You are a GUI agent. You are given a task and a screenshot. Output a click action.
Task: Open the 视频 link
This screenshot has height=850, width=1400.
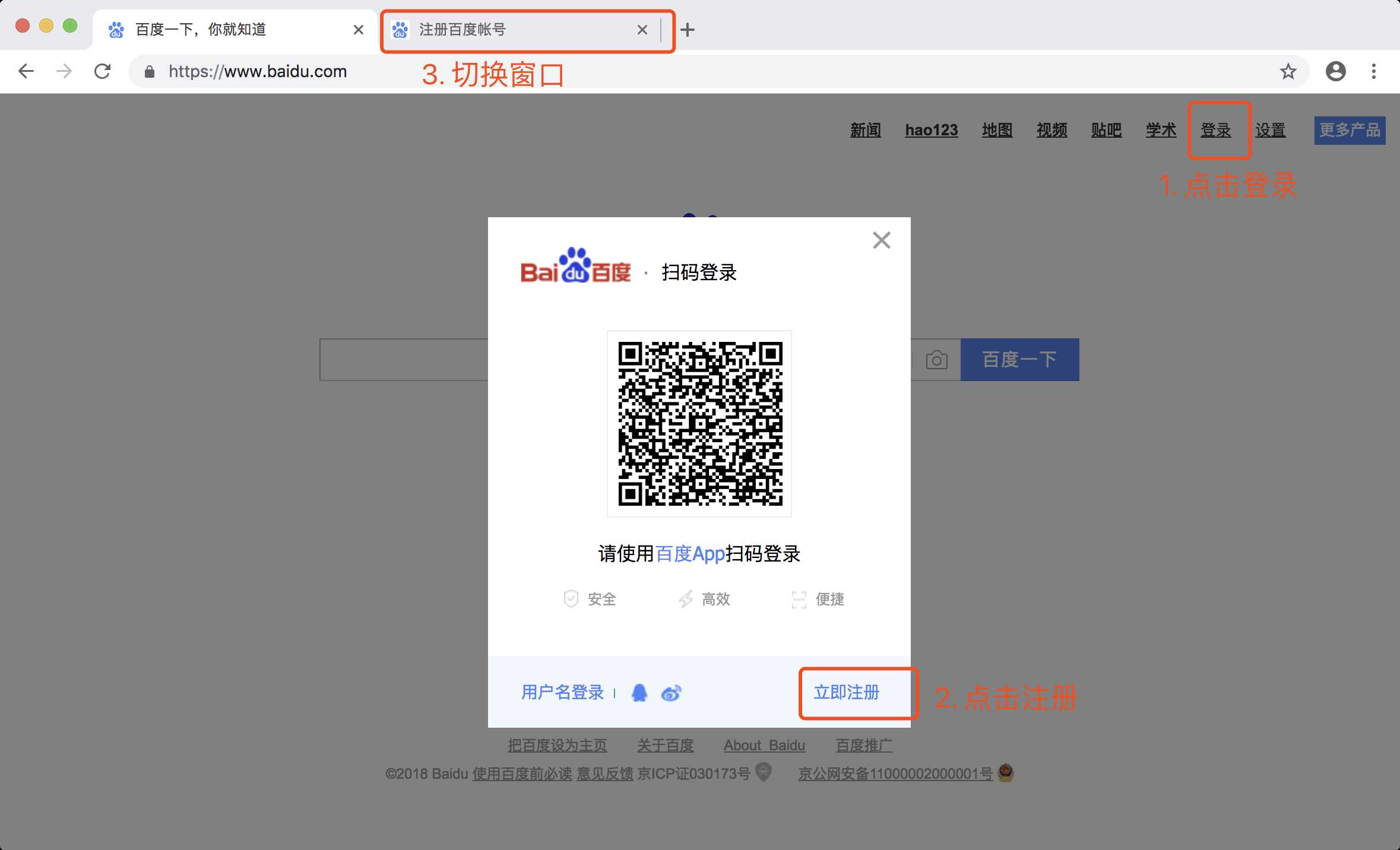pyautogui.click(x=1052, y=130)
